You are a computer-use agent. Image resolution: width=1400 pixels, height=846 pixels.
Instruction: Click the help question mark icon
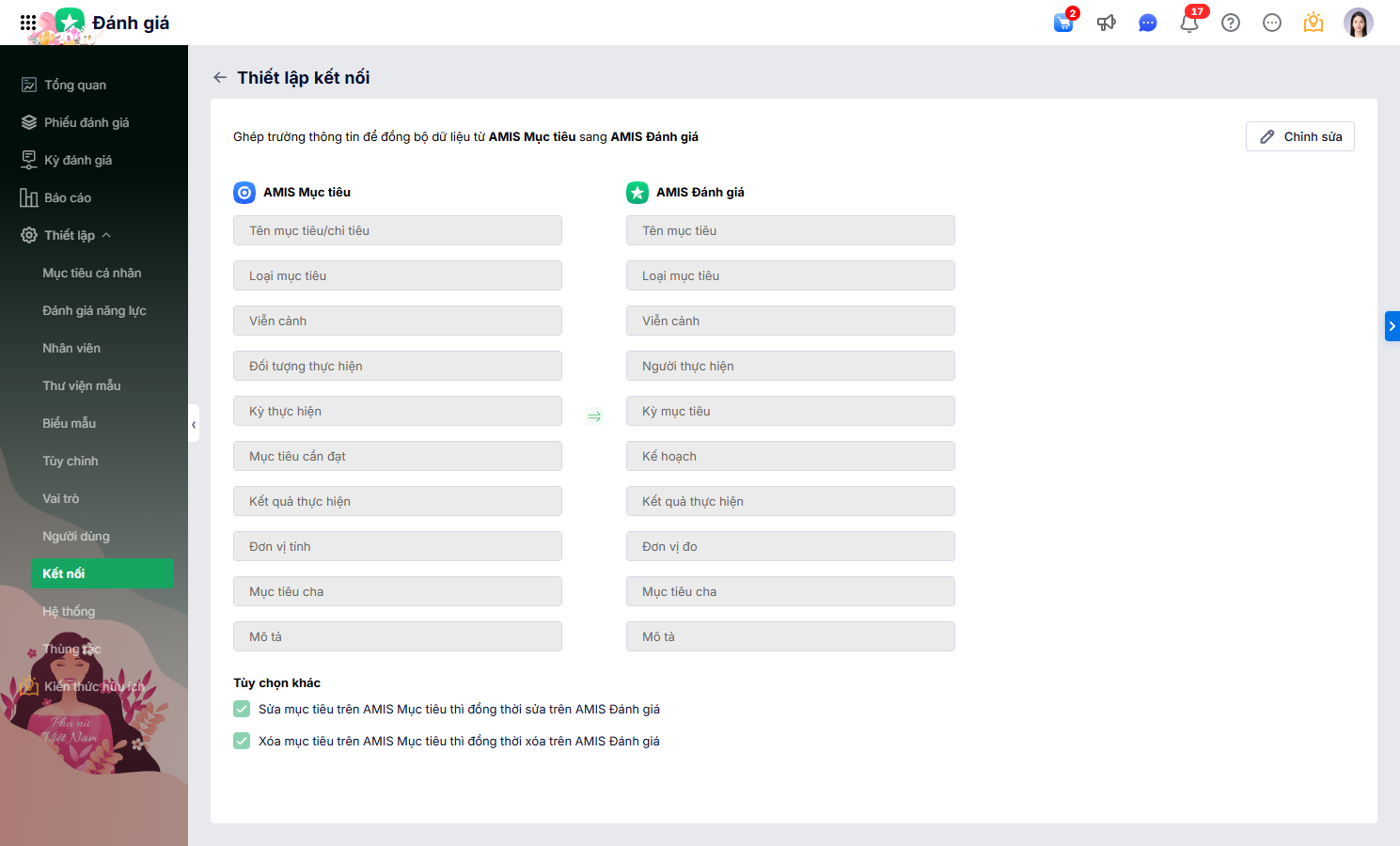1231,23
